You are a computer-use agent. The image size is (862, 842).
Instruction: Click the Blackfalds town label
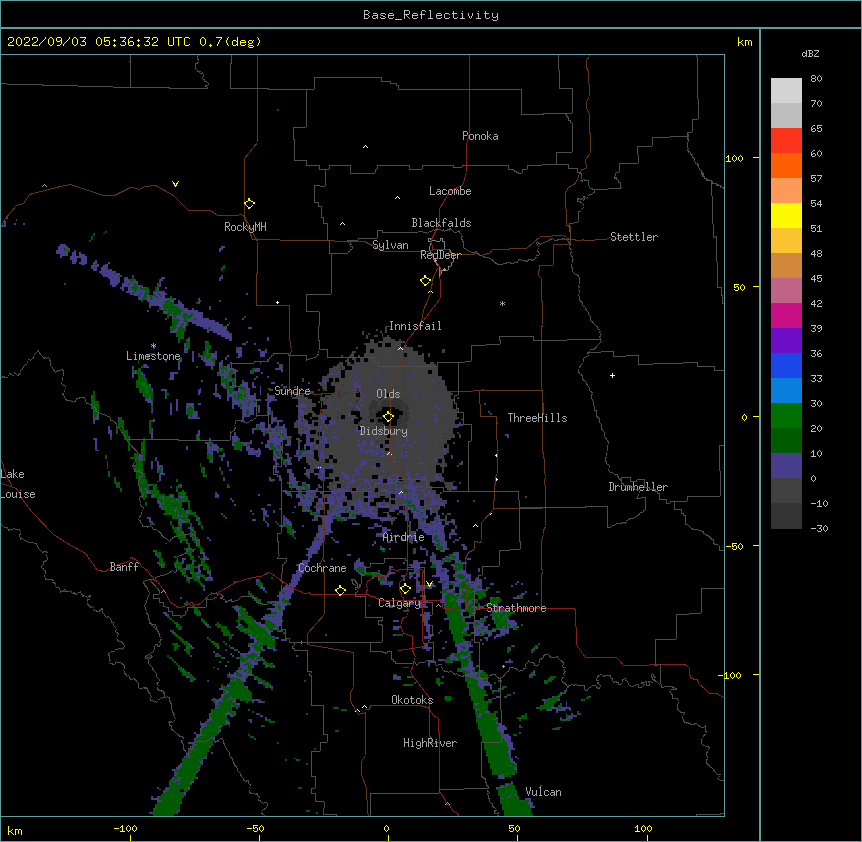point(441,223)
